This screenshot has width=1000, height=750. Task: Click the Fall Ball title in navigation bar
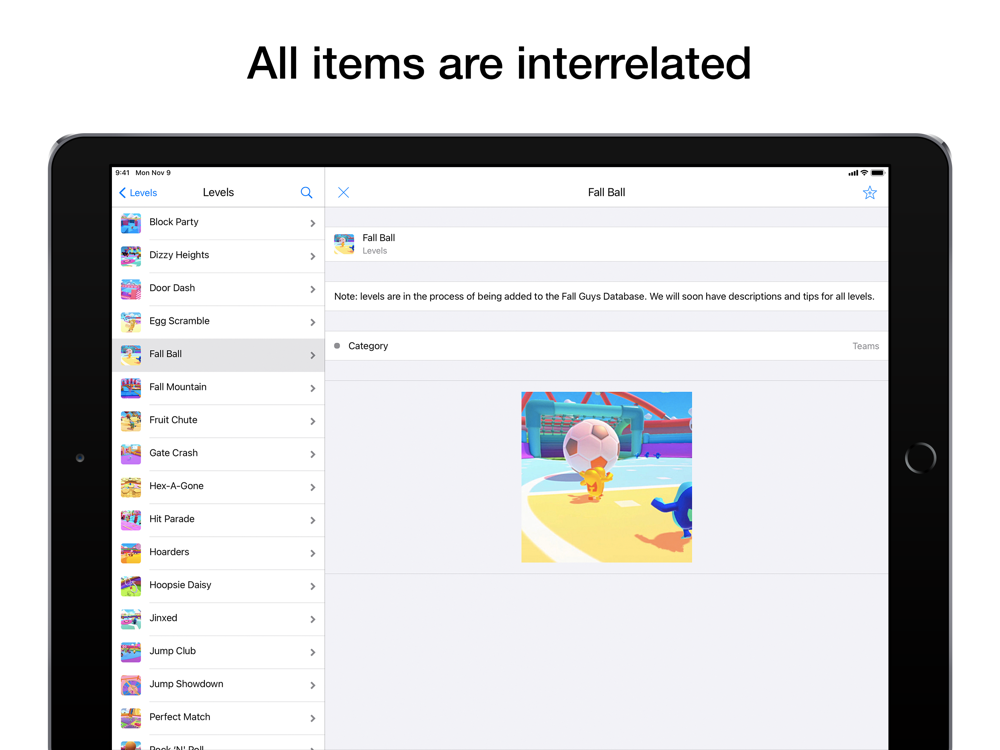(607, 193)
